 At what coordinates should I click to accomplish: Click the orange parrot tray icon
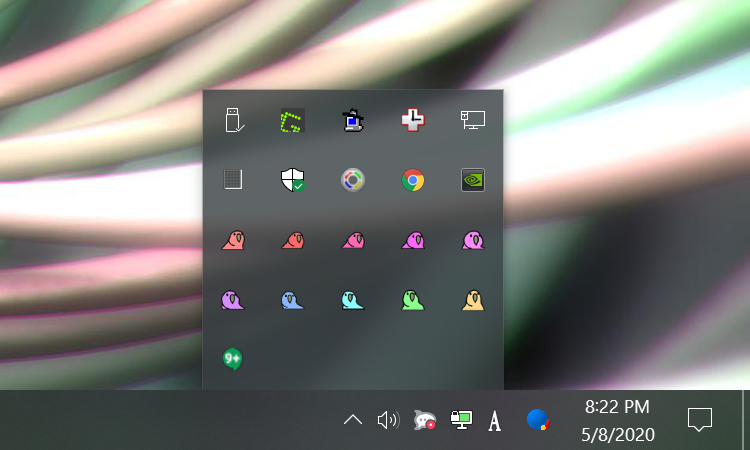click(473, 299)
